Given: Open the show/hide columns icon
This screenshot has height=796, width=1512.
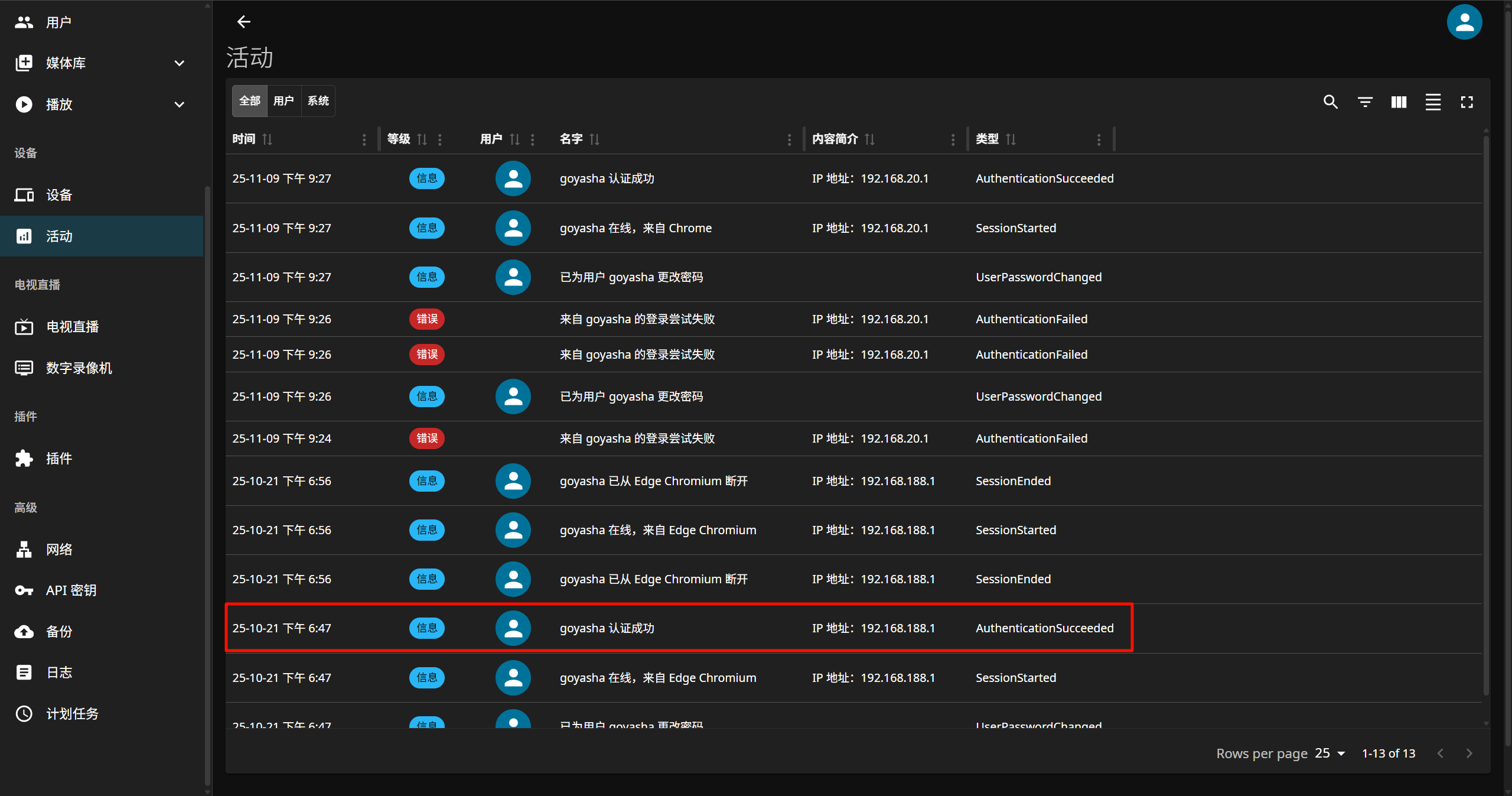Looking at the screenshot, I should point(1399,102).
